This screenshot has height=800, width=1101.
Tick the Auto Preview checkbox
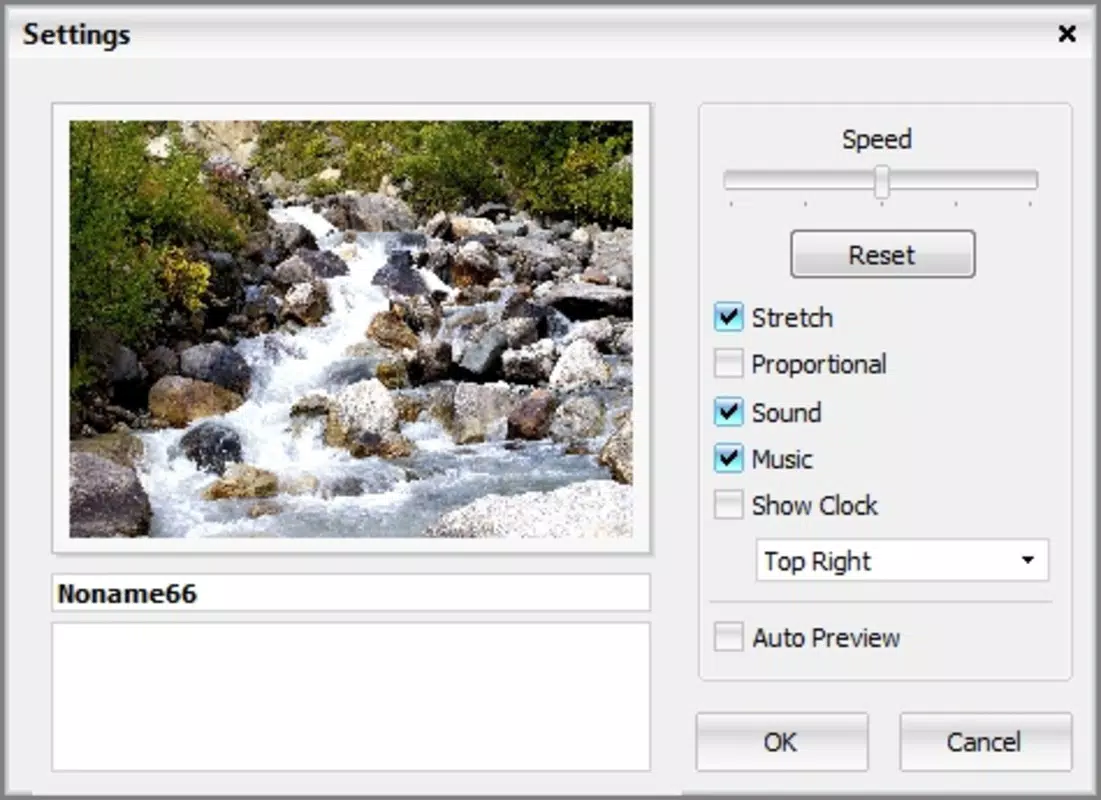pyautogui.click(x=728, y=637)
